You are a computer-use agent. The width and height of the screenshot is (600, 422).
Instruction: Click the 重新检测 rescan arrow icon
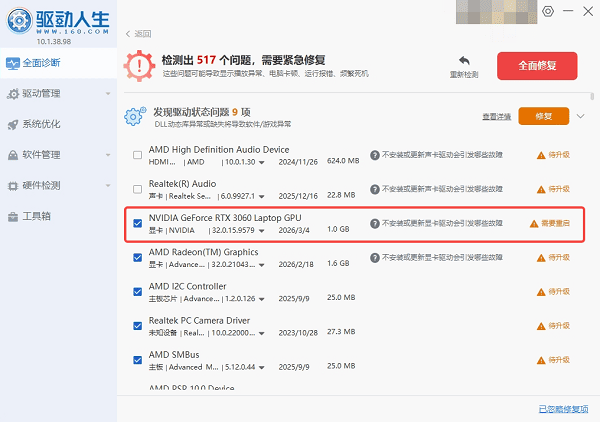tap(463, 60)
